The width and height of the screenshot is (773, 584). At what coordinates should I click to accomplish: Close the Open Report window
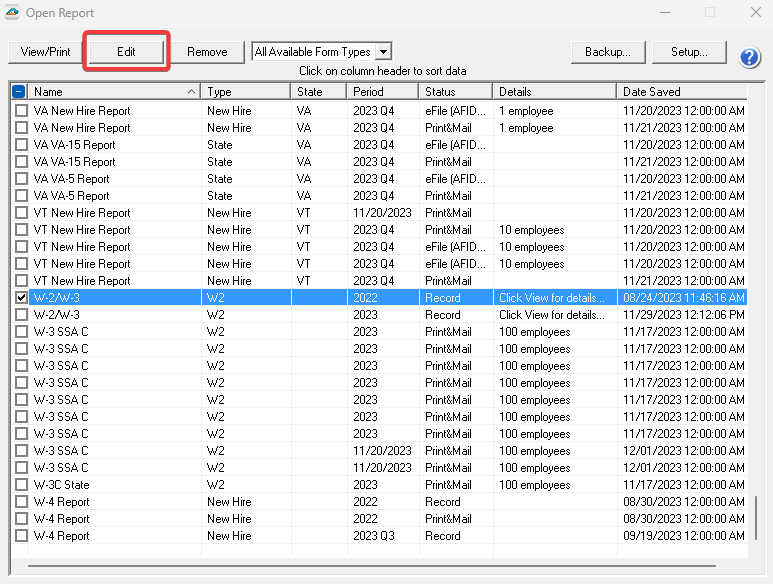pos(755,12)
